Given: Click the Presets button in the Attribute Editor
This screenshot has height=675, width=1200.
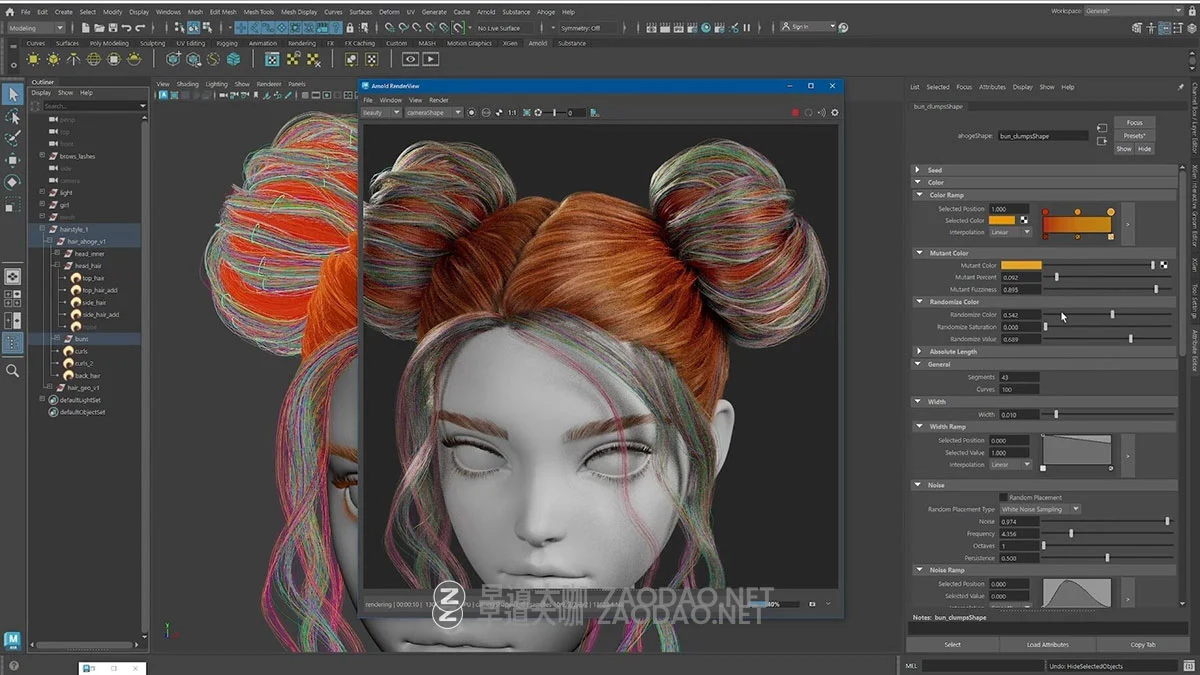Looking at the screenshot, I should tap(1135, 135).
